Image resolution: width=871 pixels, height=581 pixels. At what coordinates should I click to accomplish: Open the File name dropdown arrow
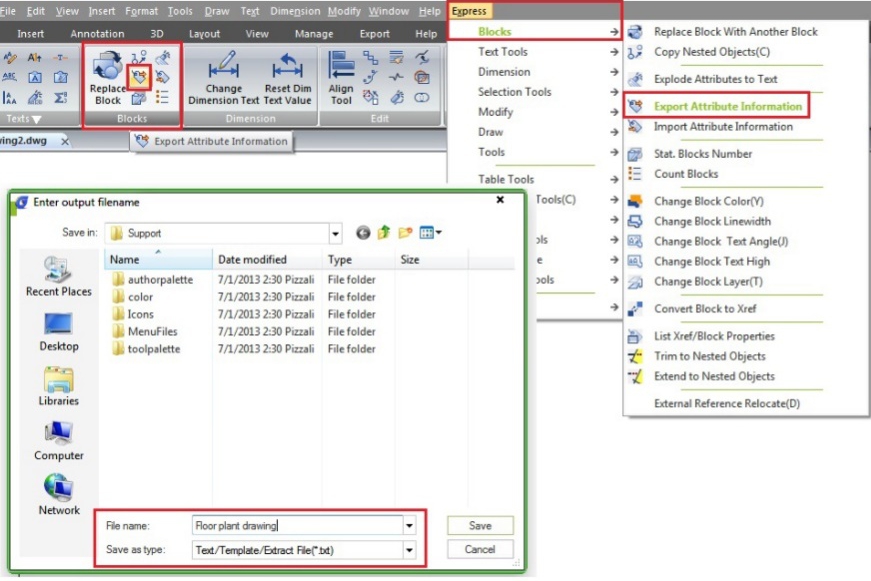(x=409, y=525)
